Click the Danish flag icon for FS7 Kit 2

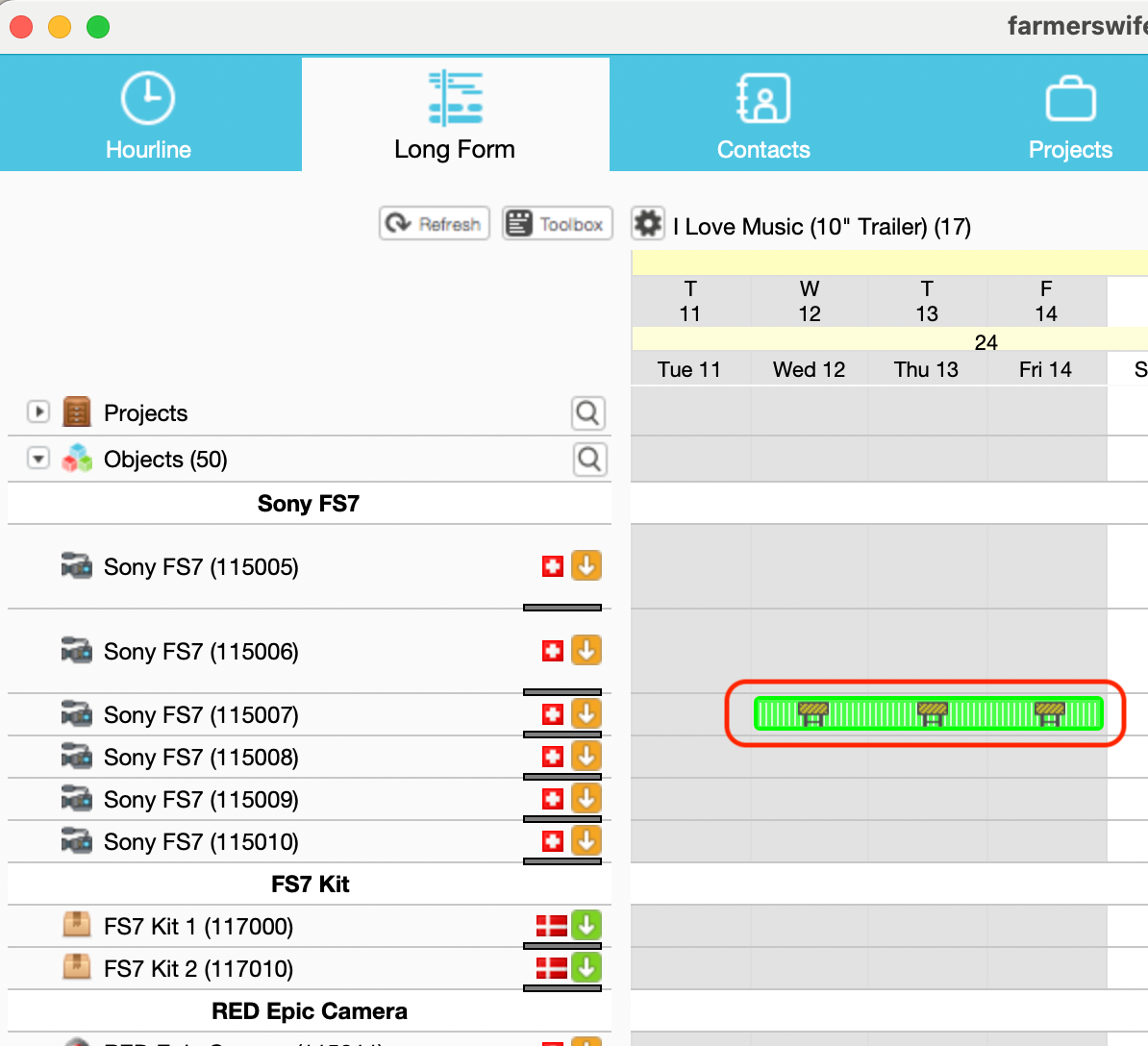coord(551,968)
